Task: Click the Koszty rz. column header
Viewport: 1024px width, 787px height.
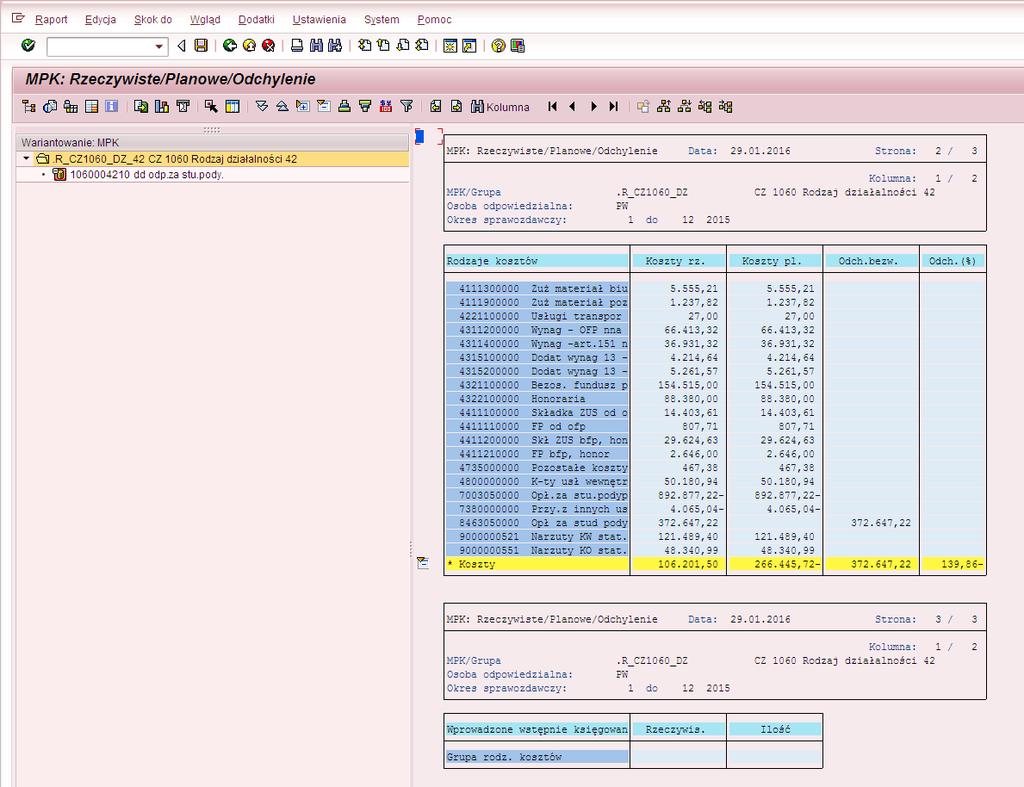Action: 678,261
